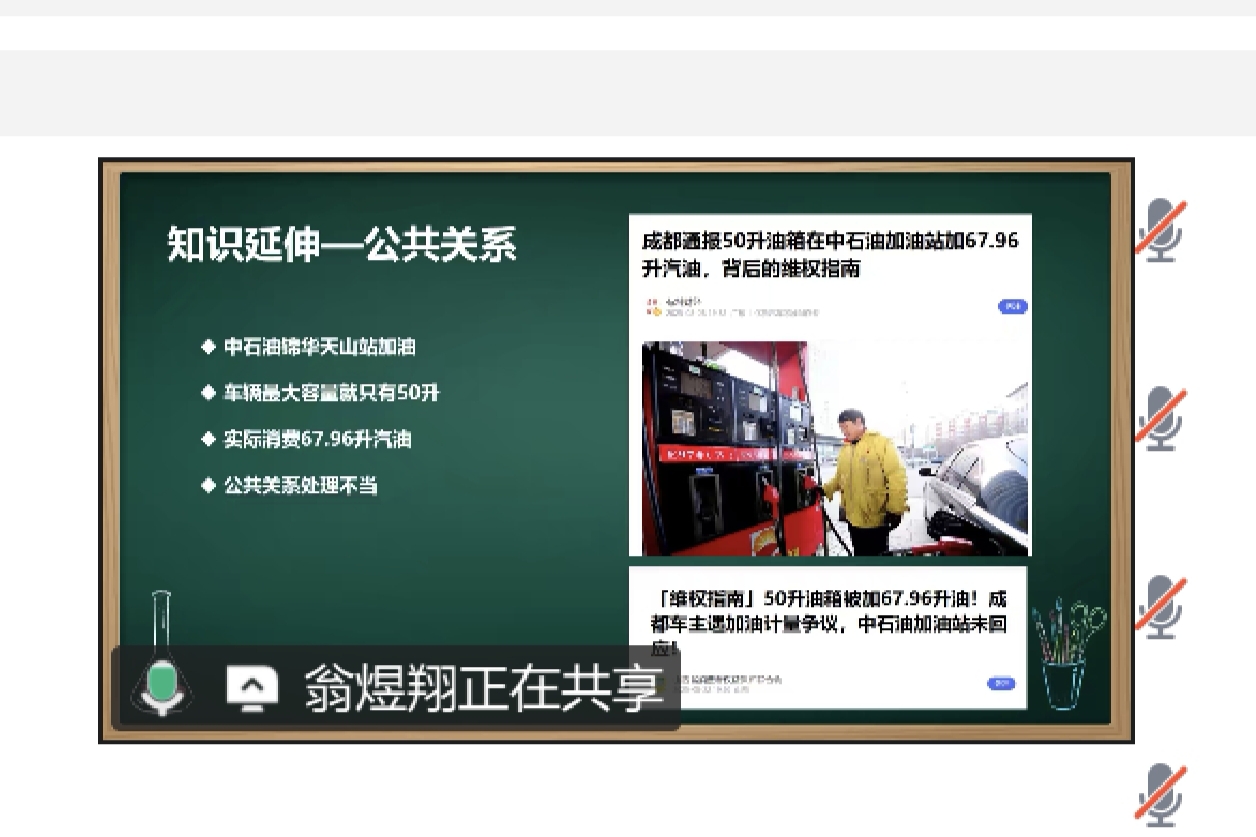Select bullet 实际消费67.96升汽油

click(x=316, y=439)
